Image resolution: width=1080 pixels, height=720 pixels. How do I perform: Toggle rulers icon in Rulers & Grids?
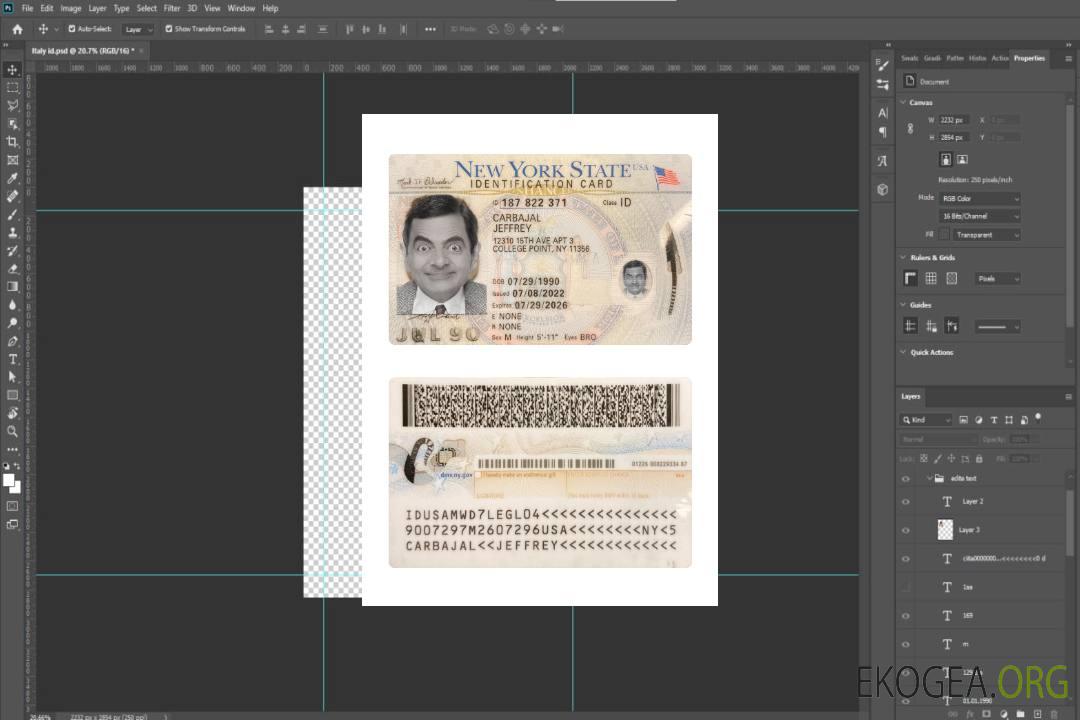tap(910, 278)
